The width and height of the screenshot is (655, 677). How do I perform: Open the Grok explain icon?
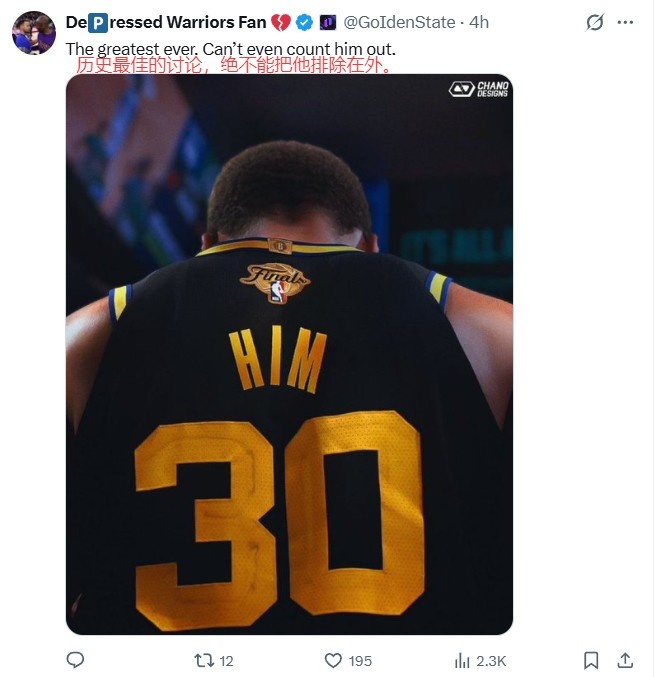click(x=594, y=22)
